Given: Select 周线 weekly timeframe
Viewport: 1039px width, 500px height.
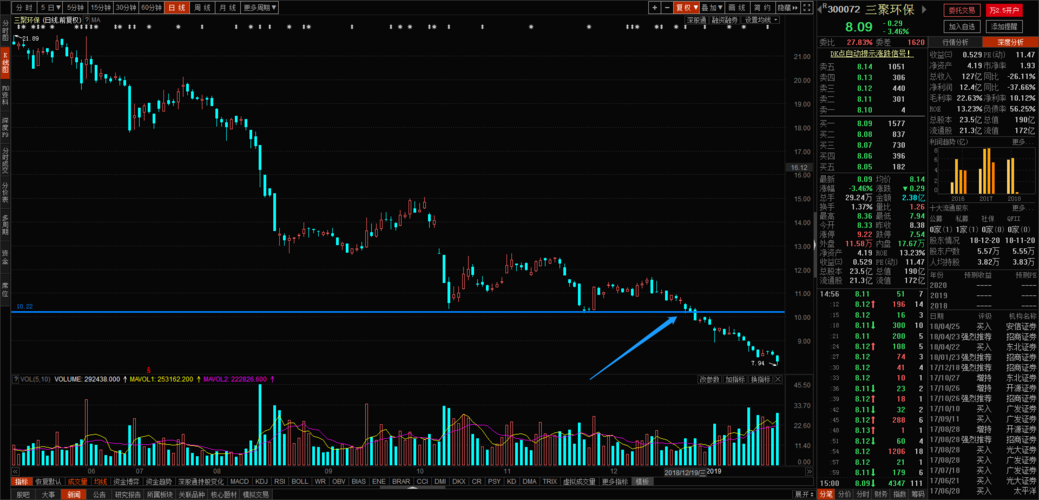Looking at the screenshot, I should point(201,7).
